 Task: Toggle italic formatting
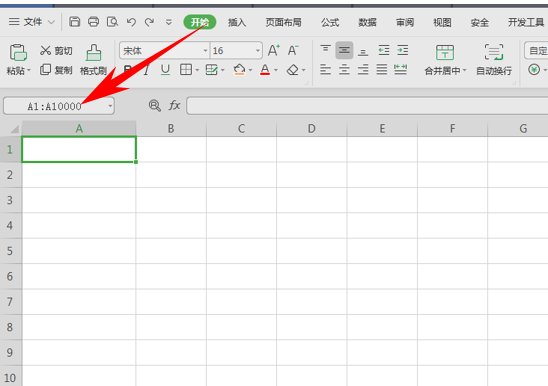point(147,70)
